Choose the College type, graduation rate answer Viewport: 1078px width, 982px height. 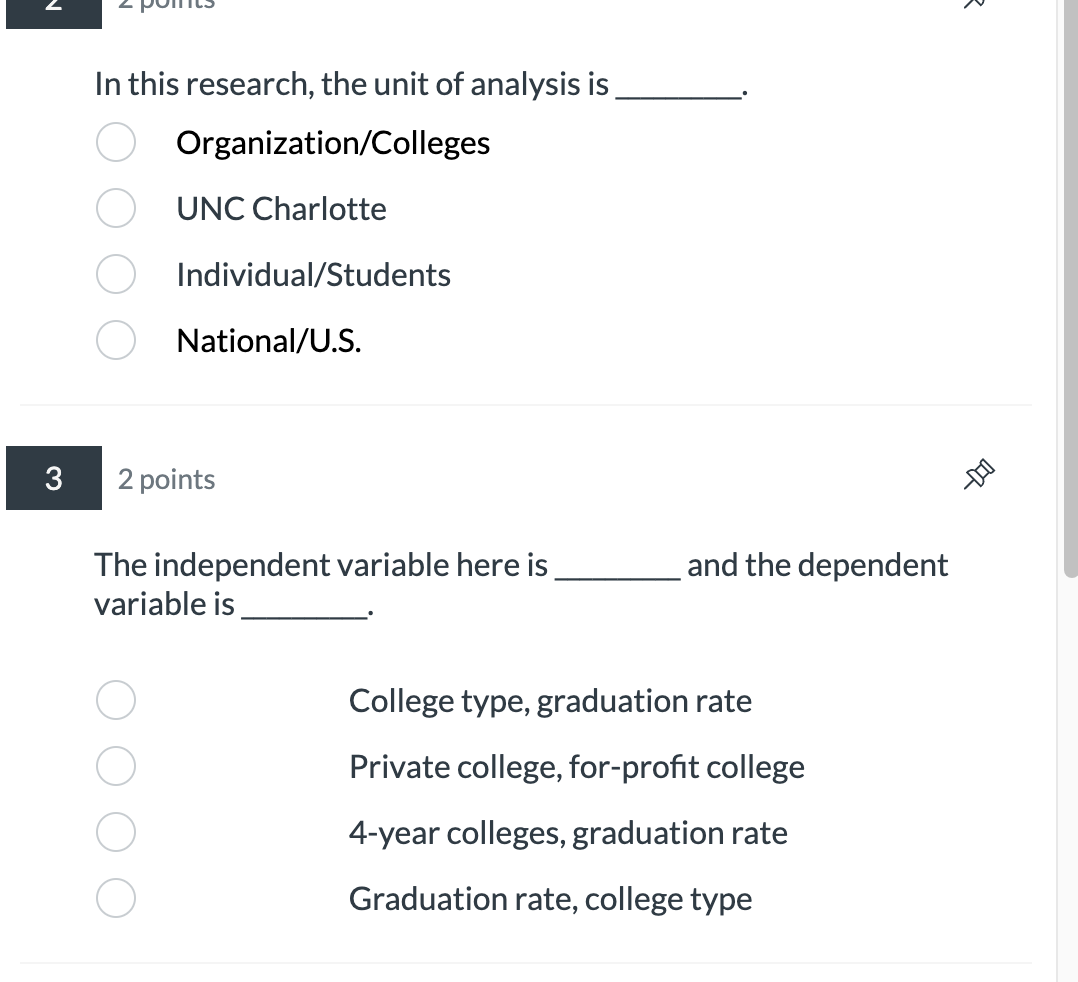click(115, 700)
